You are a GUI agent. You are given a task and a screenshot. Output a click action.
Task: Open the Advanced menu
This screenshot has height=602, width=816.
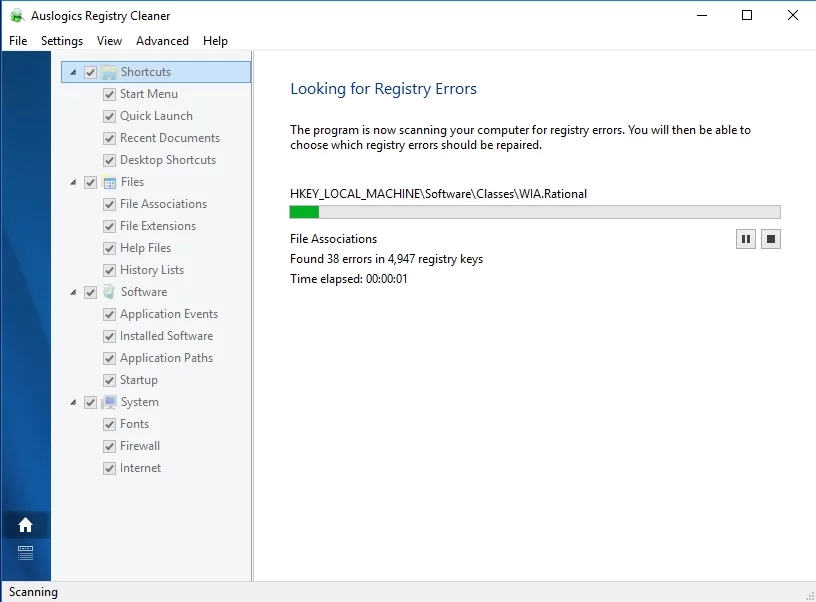[x=162, y=41]
